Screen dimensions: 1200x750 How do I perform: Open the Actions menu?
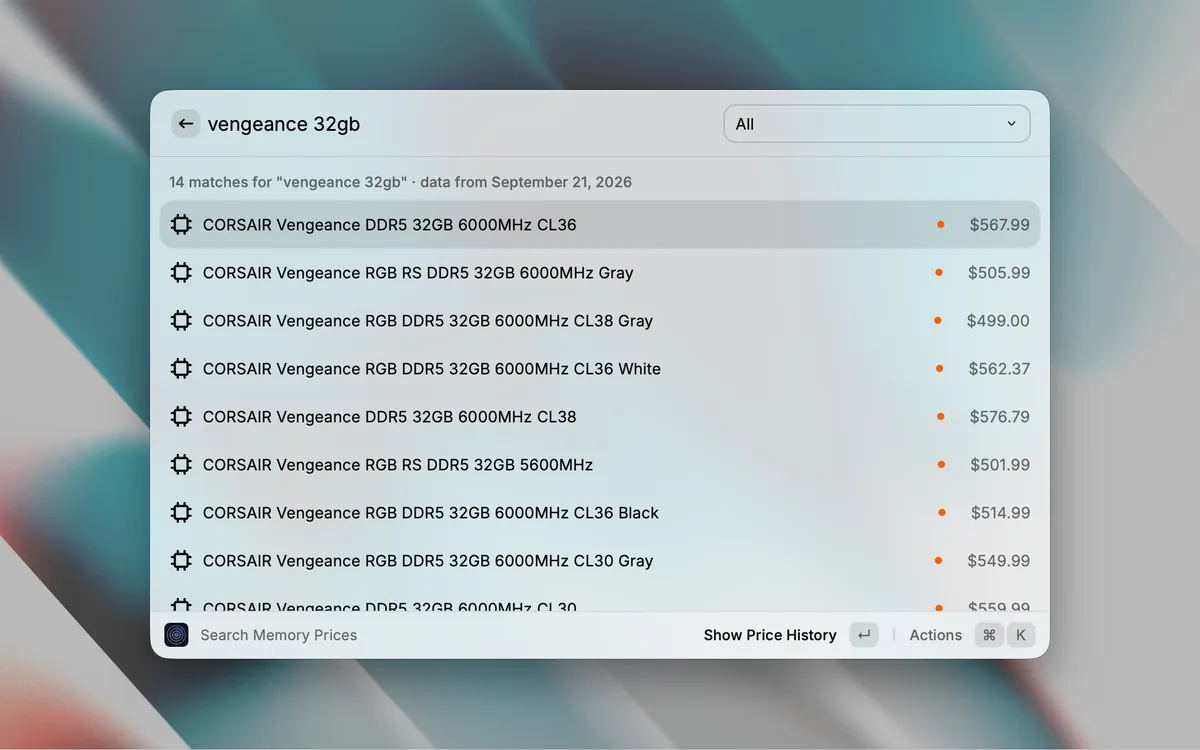pos(936,635)
